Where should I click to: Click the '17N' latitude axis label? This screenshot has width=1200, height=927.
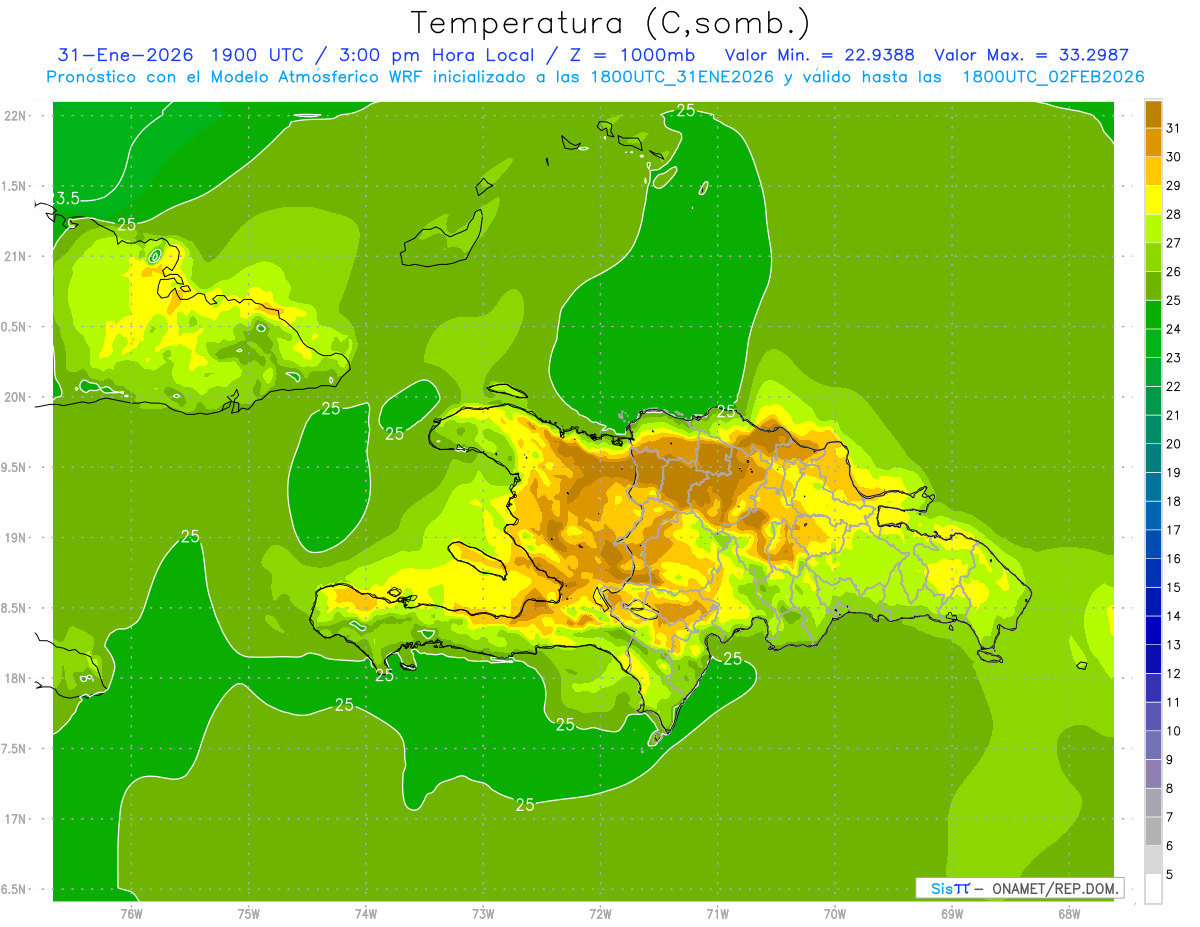15,819
